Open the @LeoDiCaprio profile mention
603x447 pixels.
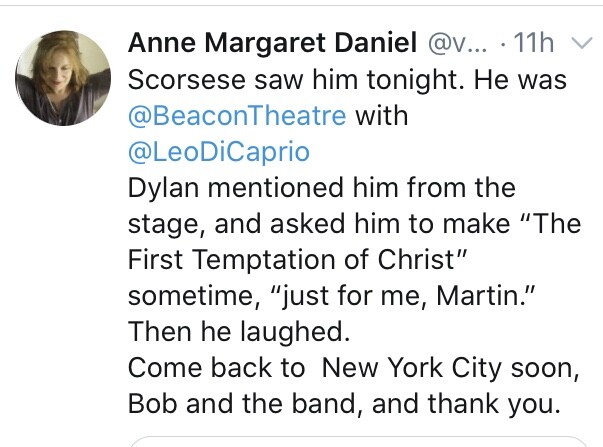point(219,152)
